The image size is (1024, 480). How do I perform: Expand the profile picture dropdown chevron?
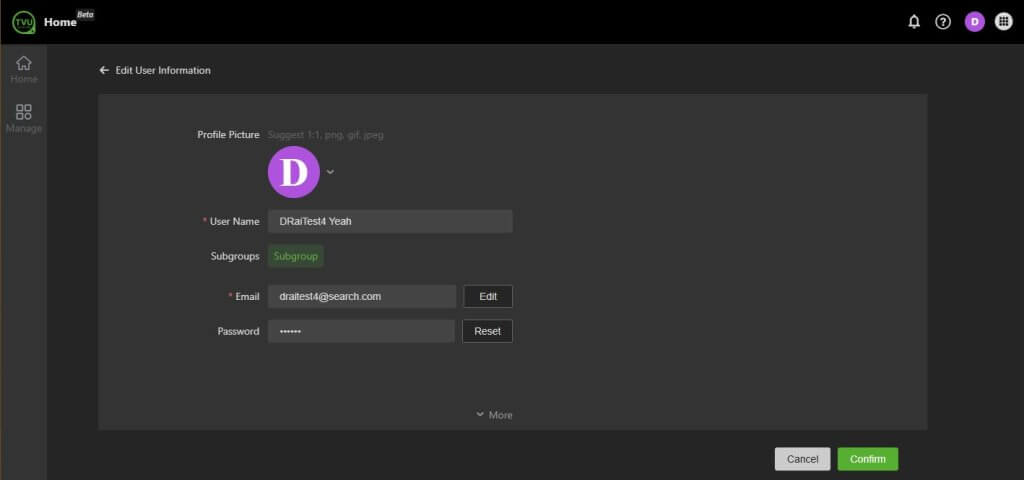(x=330, y=172)
